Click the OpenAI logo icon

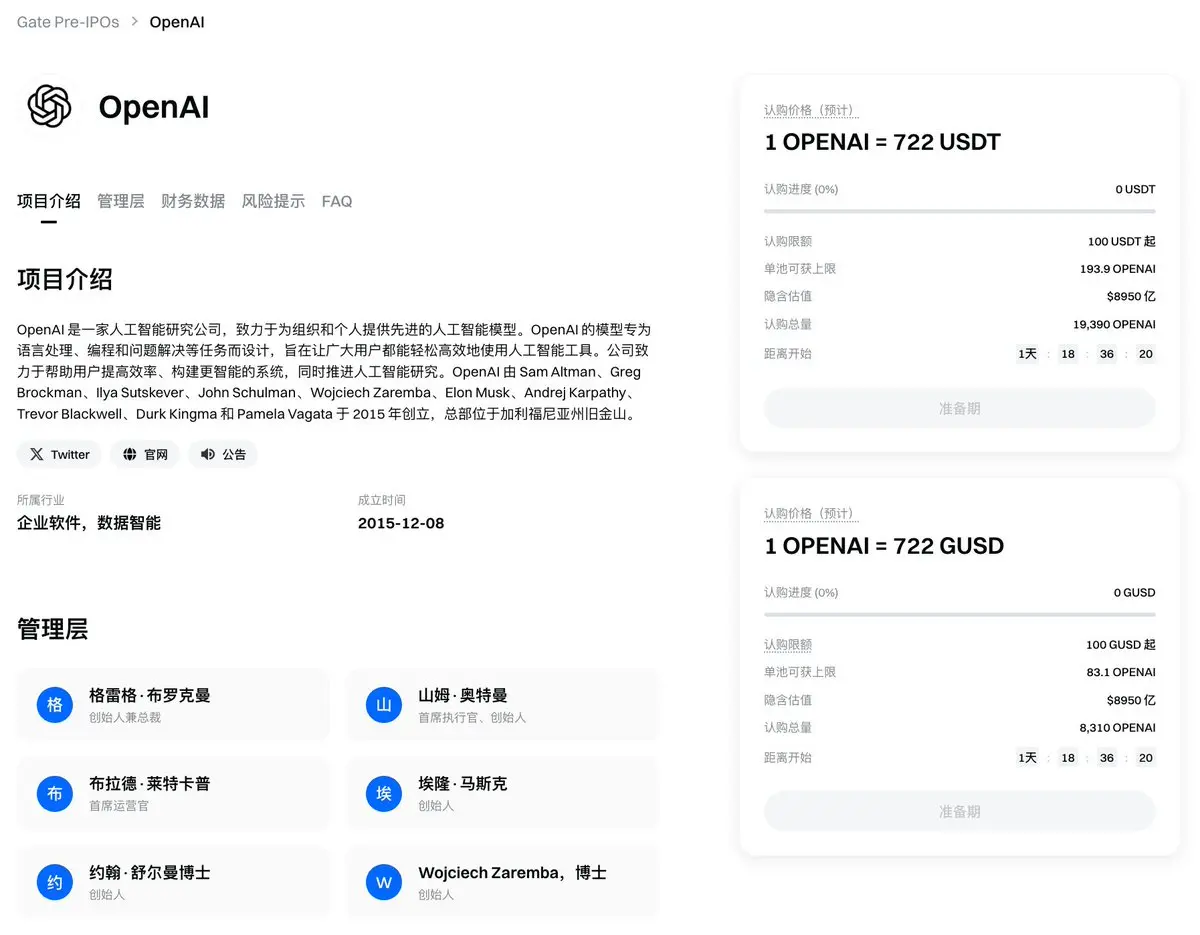point(50,106)
